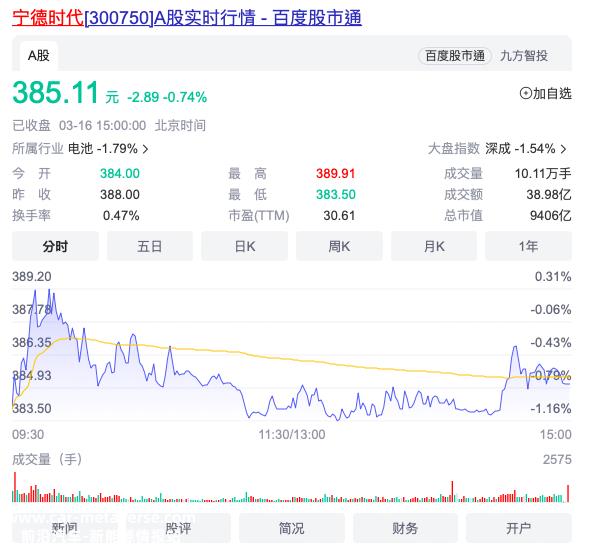
Task: Open the 宁德时代 A股实时行情 title link
Action: (187, 18)
